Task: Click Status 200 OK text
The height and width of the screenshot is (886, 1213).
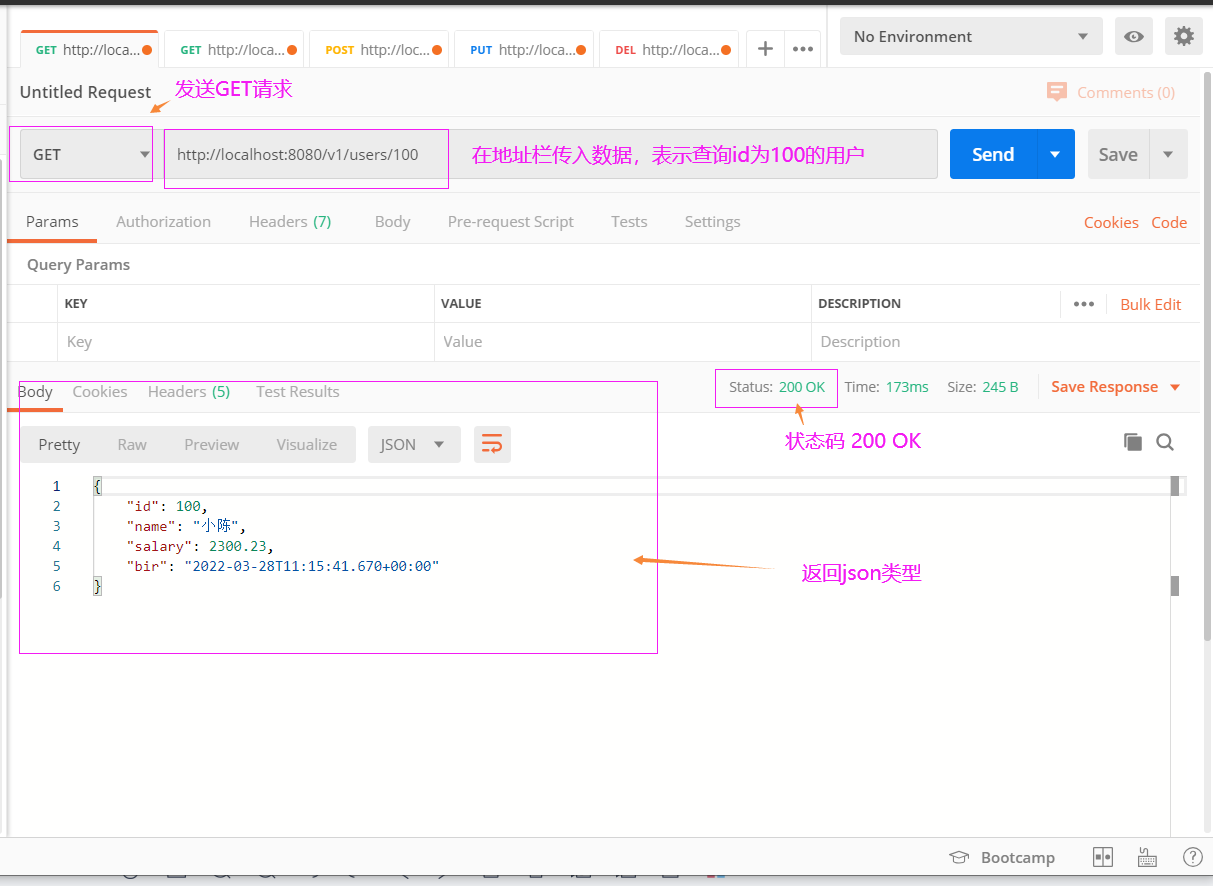Action: pyautogui.click(x=777, y=387)
